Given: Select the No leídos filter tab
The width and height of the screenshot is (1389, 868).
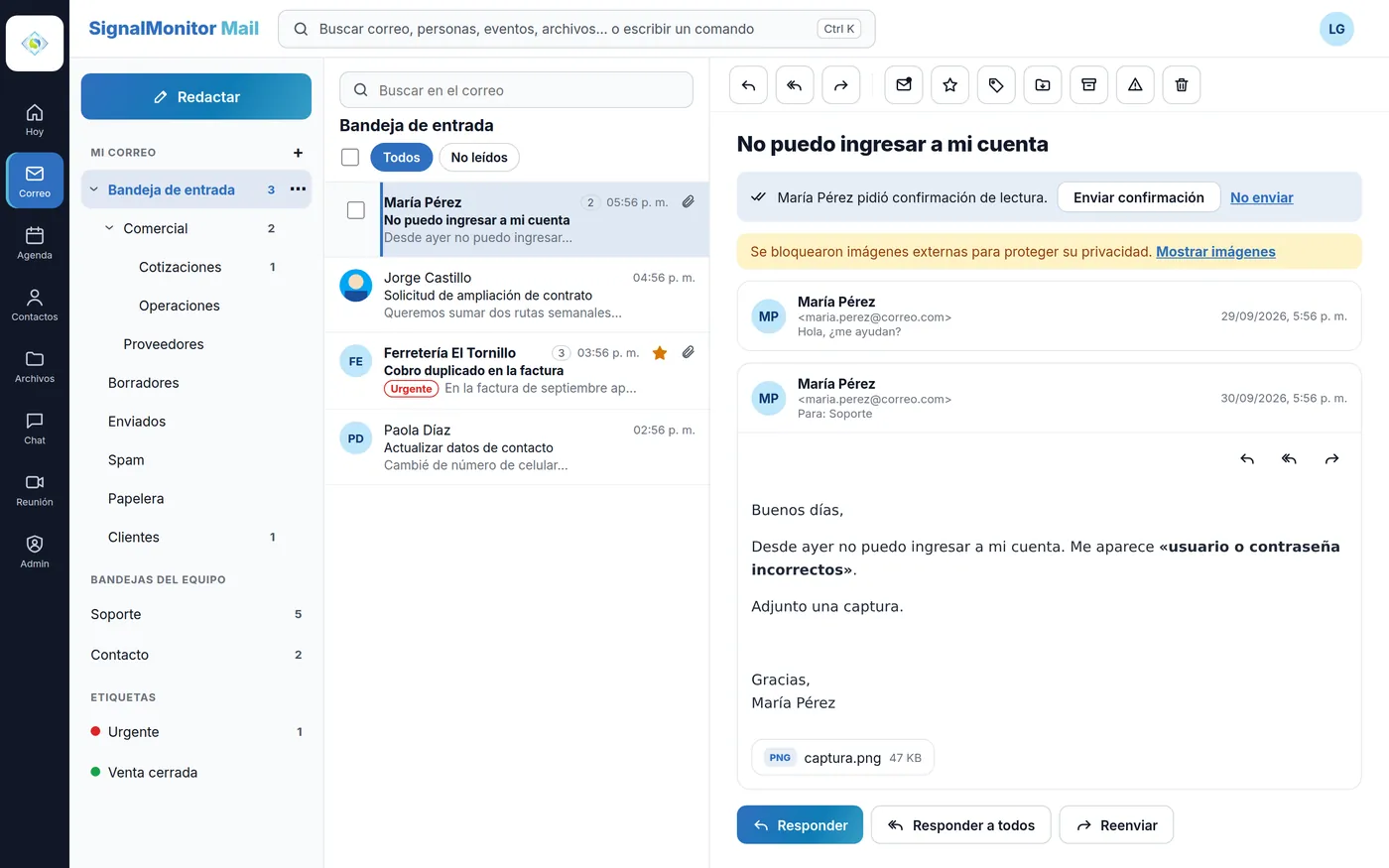Looking at the screenshot, I should tap(479, 158).
